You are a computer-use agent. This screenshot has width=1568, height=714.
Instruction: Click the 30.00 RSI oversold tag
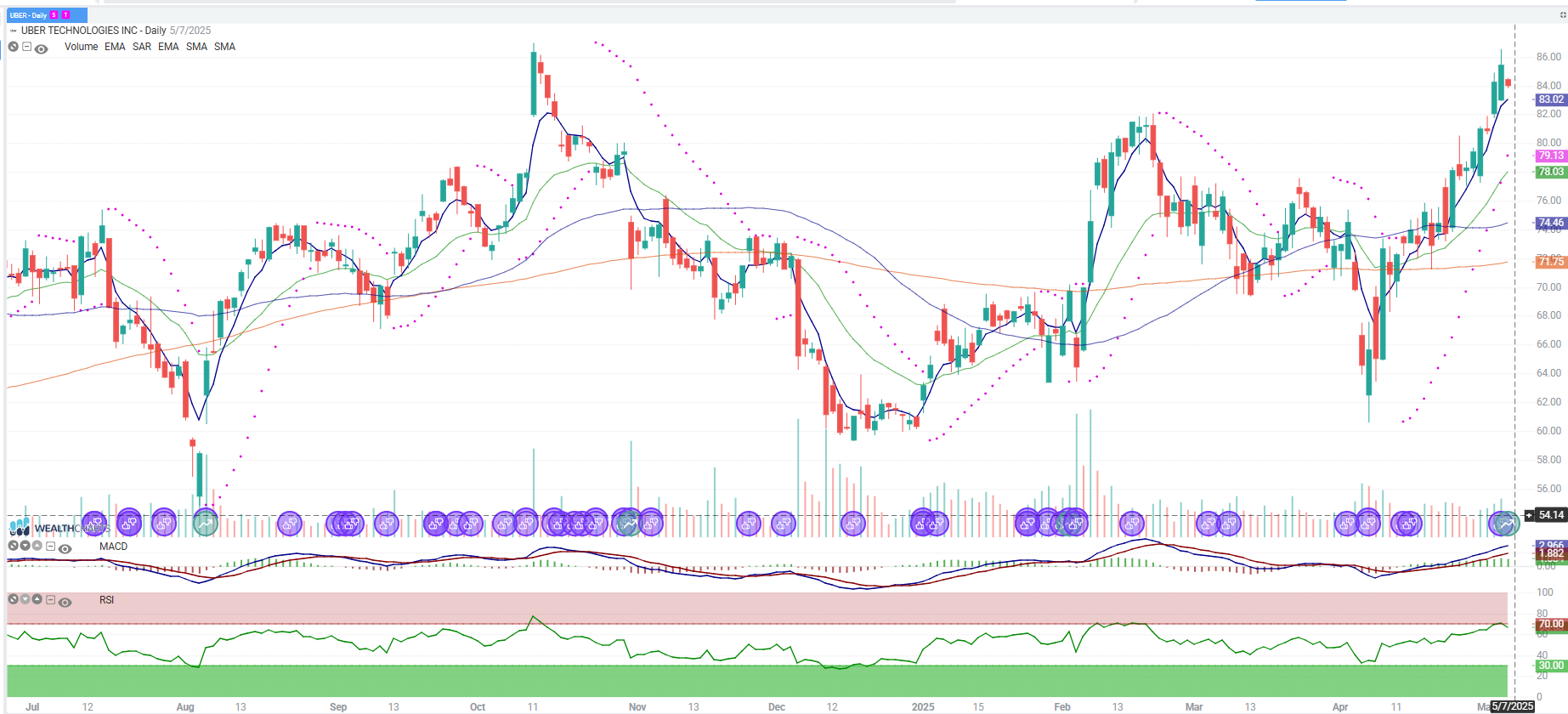1551,666
